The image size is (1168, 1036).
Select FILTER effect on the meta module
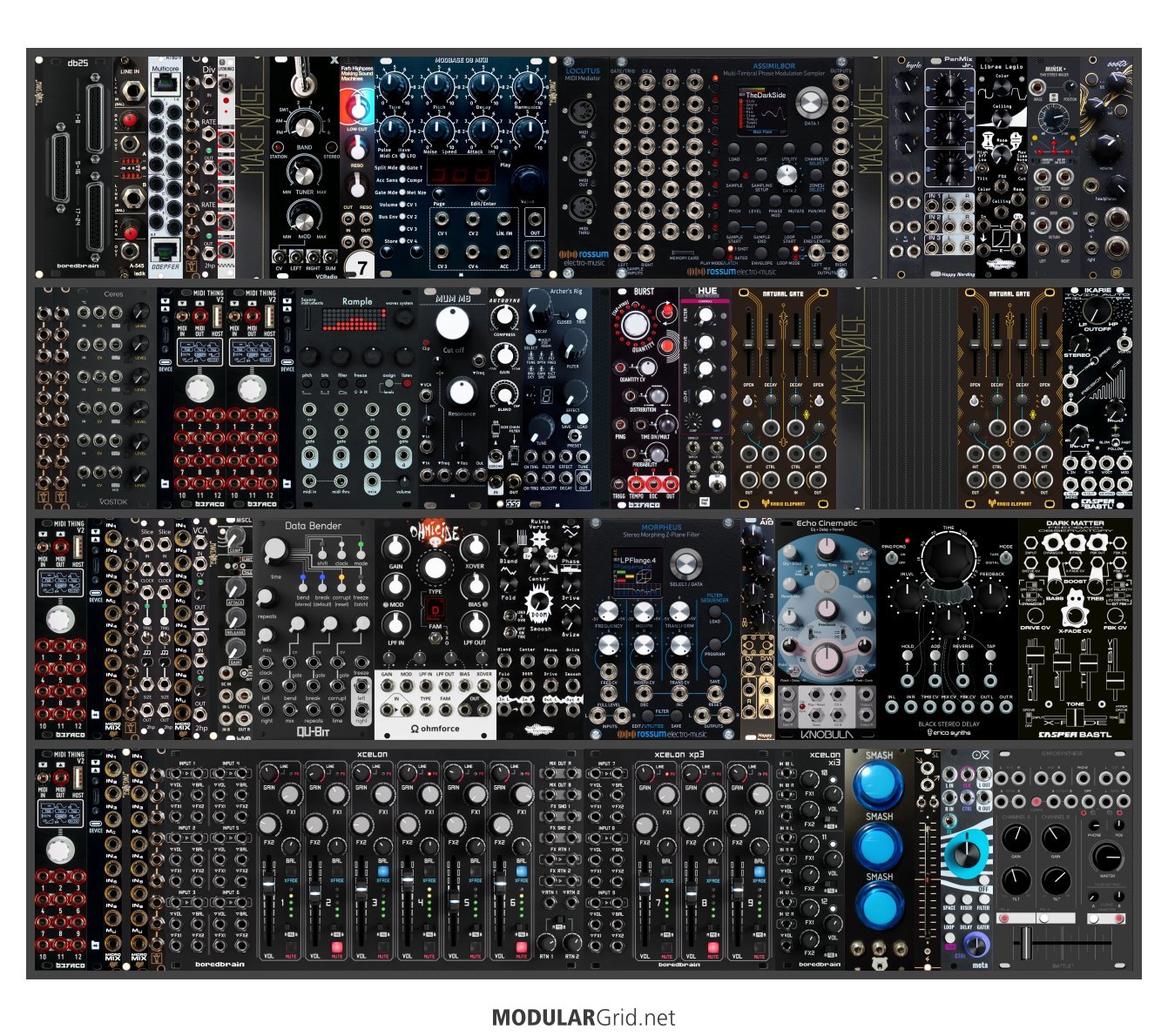[982, 899]
